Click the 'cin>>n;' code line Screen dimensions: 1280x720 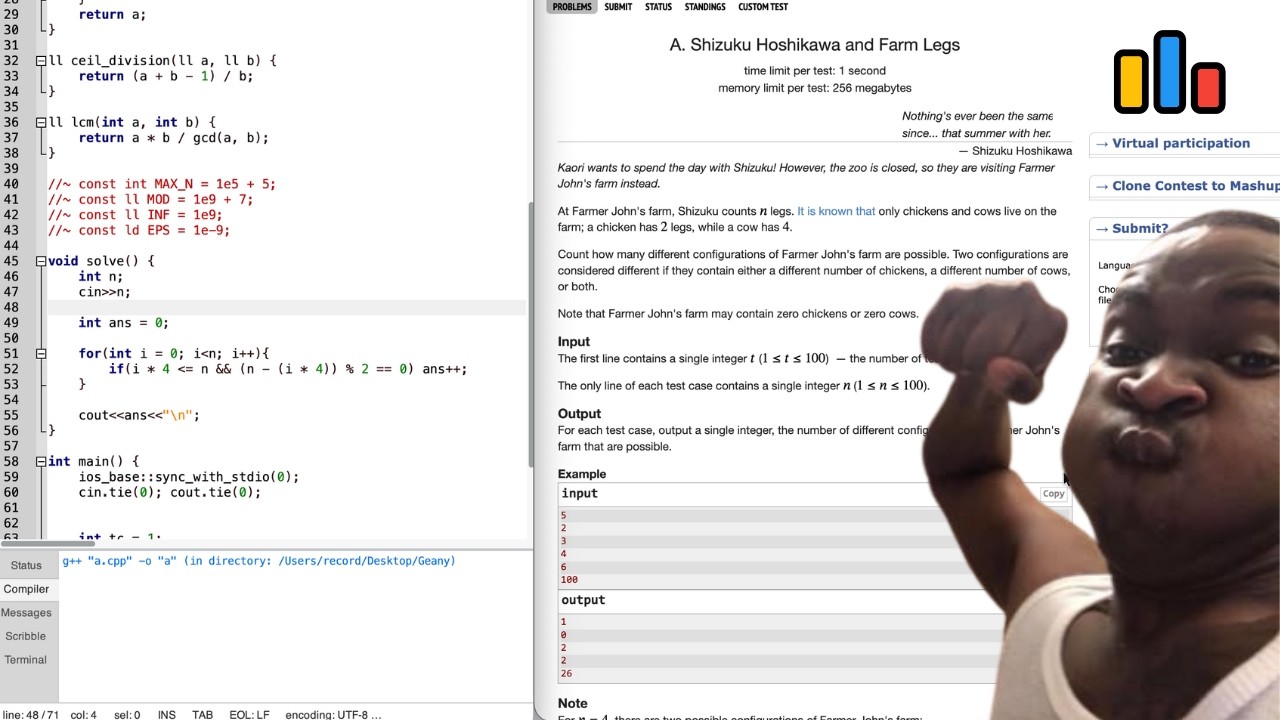tap(104, 292)
